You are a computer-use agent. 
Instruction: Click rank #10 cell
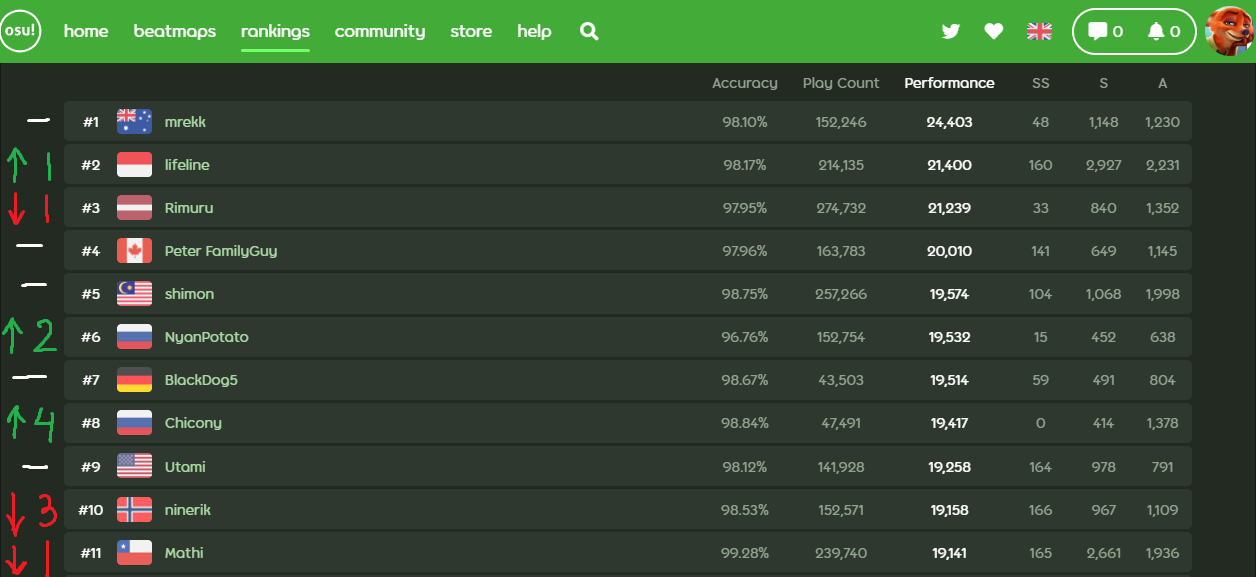click(x=91, y=510)
